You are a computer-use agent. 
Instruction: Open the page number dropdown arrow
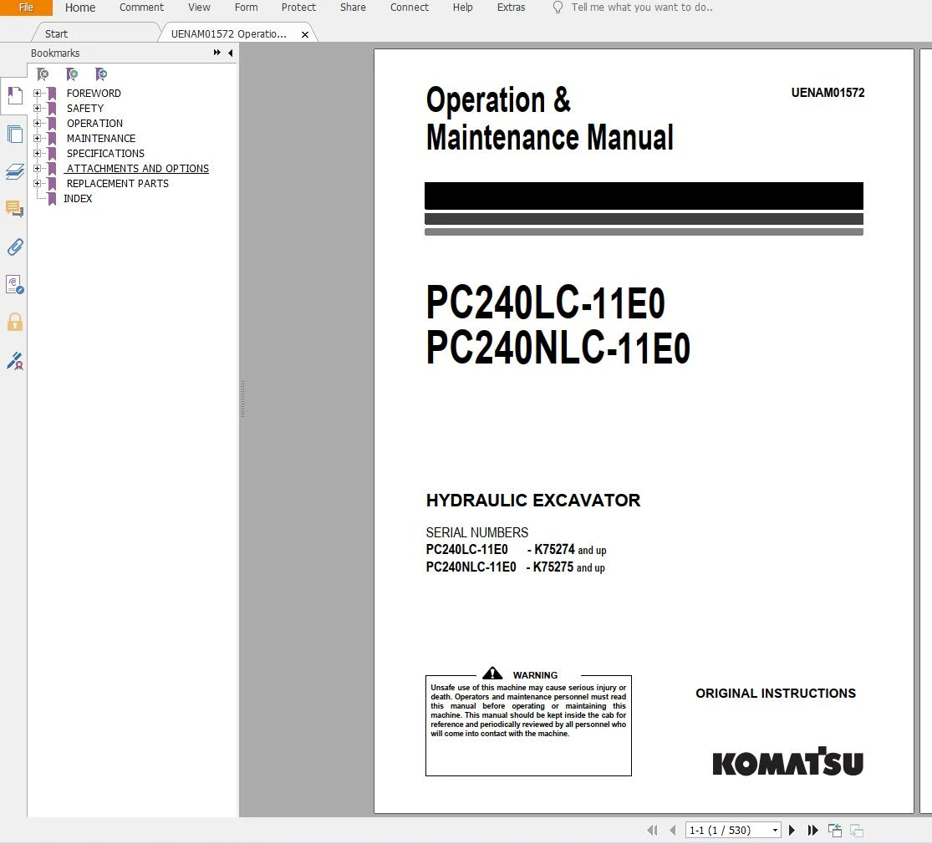tap(775, 830)
